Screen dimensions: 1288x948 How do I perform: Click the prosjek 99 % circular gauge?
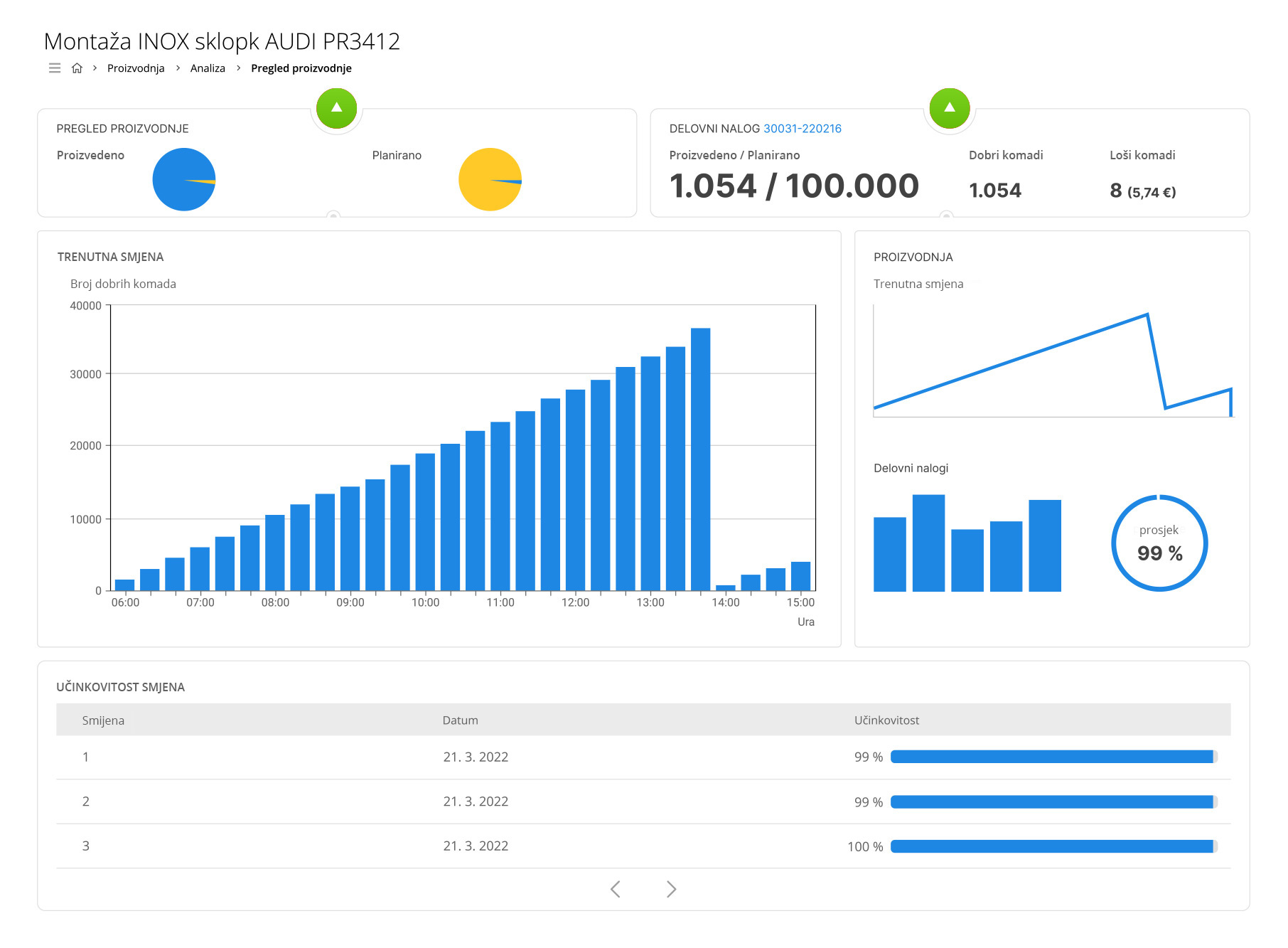click(x=1159, y=543)
